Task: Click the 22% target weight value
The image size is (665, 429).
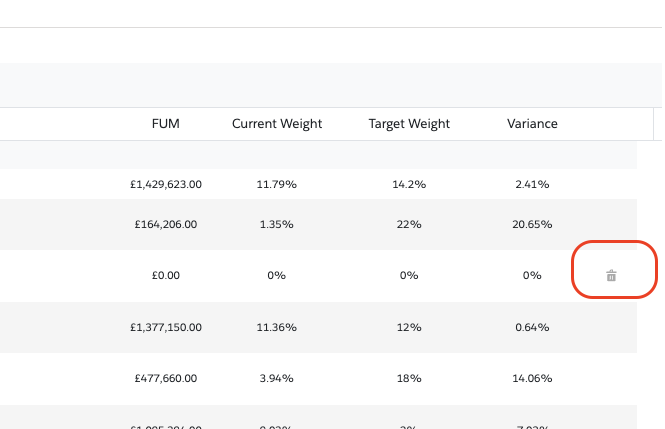Action: (409, 225)
